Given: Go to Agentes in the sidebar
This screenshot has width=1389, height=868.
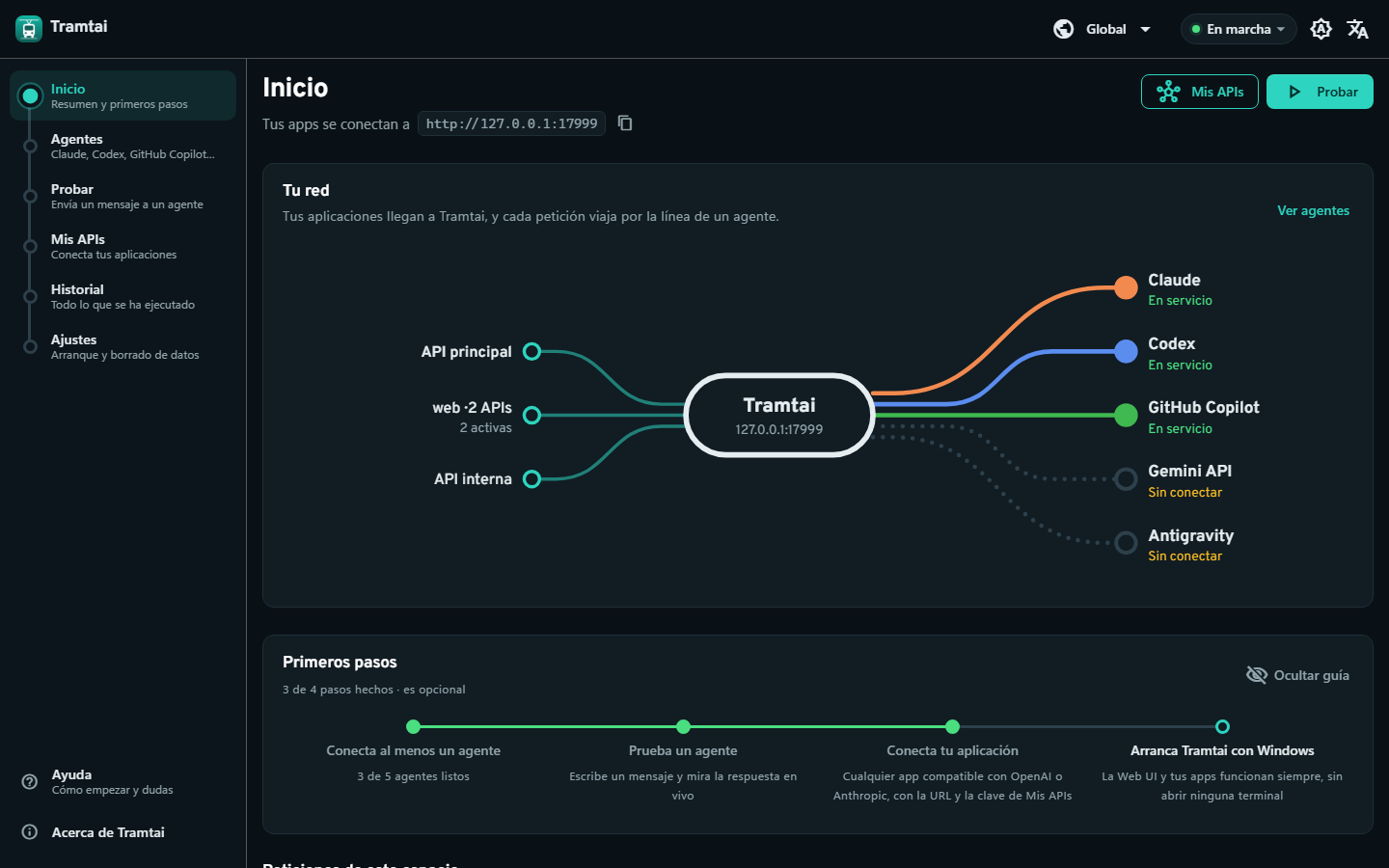Looking at the screenshot, I should 123,146.
